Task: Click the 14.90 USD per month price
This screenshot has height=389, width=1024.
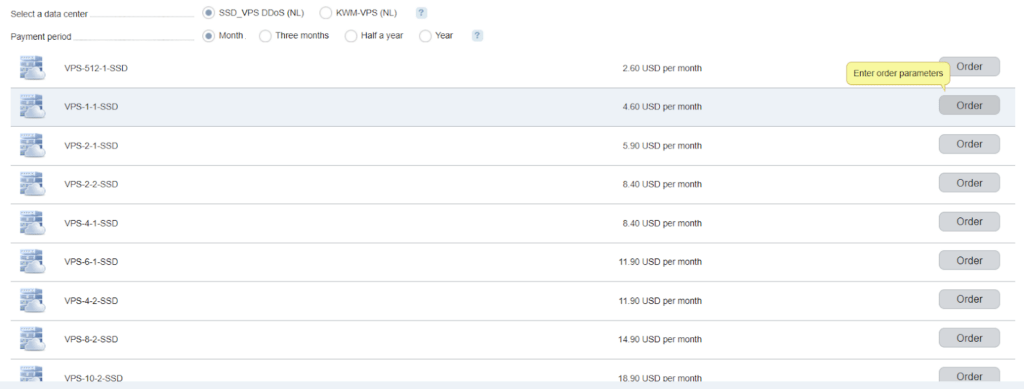Action: 660,340
